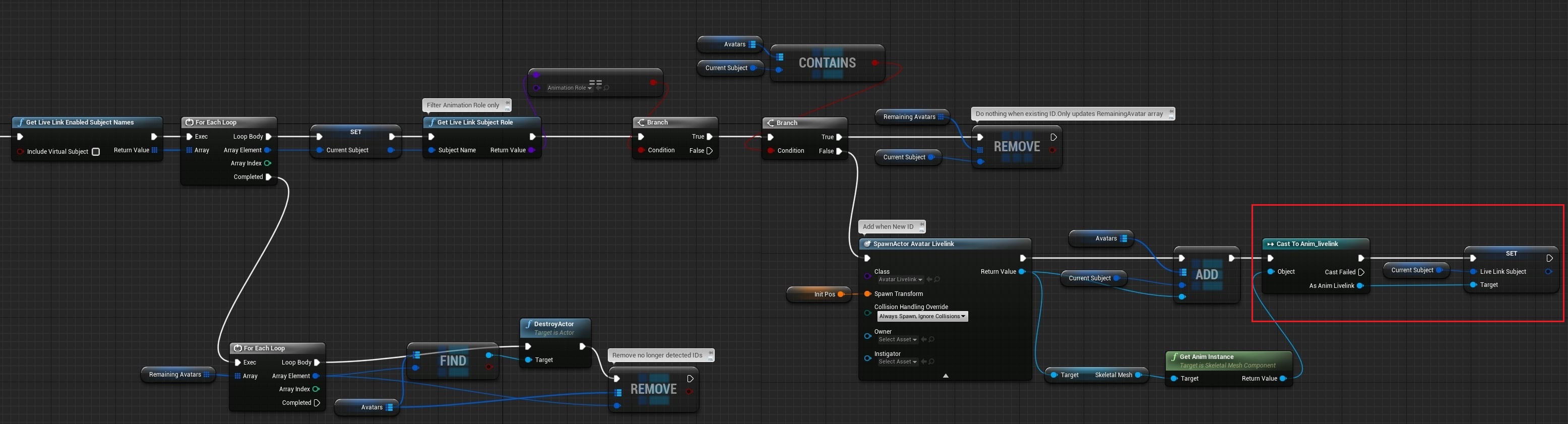Click the Instigator input pin on SpawnActor
The height and width of the screenshot is (424, 1568).
pos(867,358)
